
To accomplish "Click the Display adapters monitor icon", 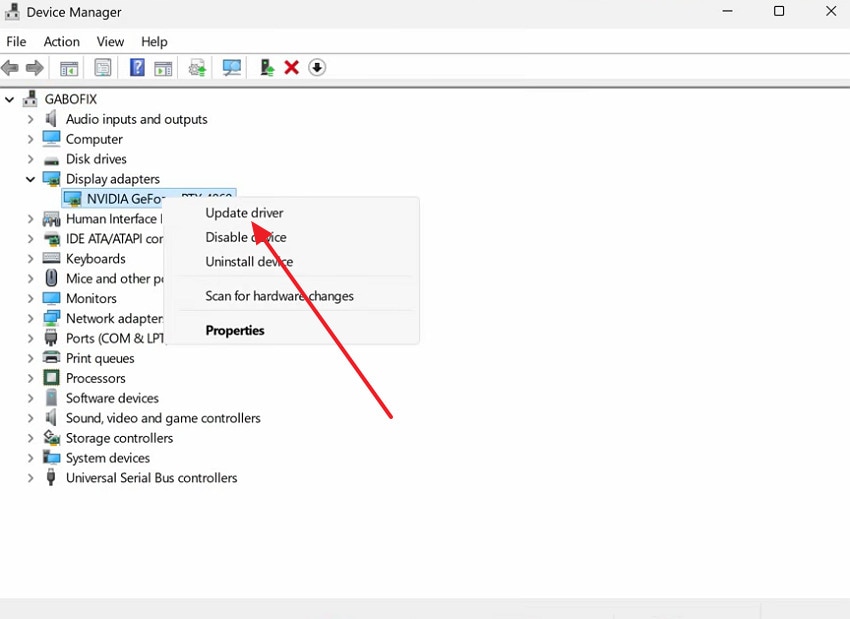I will [51, 179].
